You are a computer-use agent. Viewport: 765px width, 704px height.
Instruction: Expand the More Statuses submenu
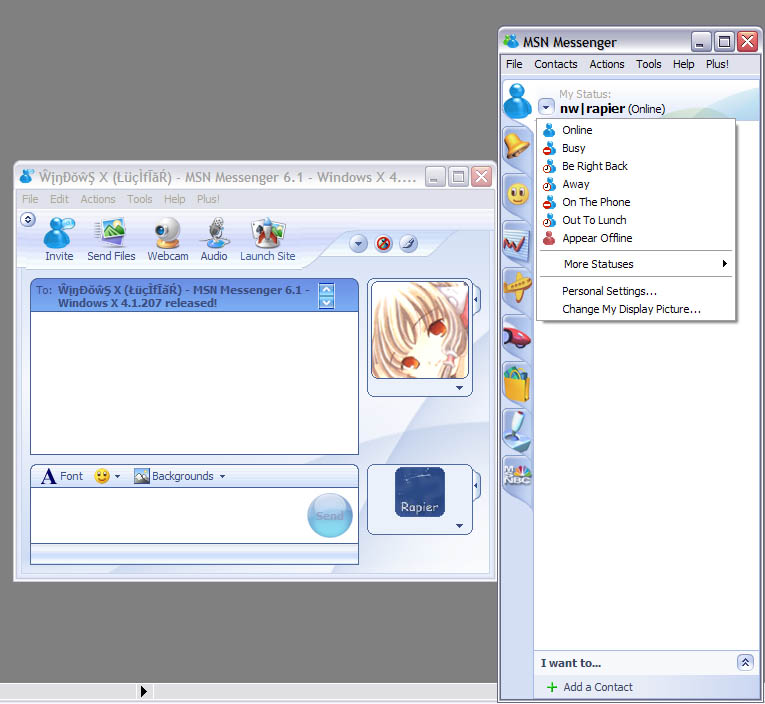636,264
